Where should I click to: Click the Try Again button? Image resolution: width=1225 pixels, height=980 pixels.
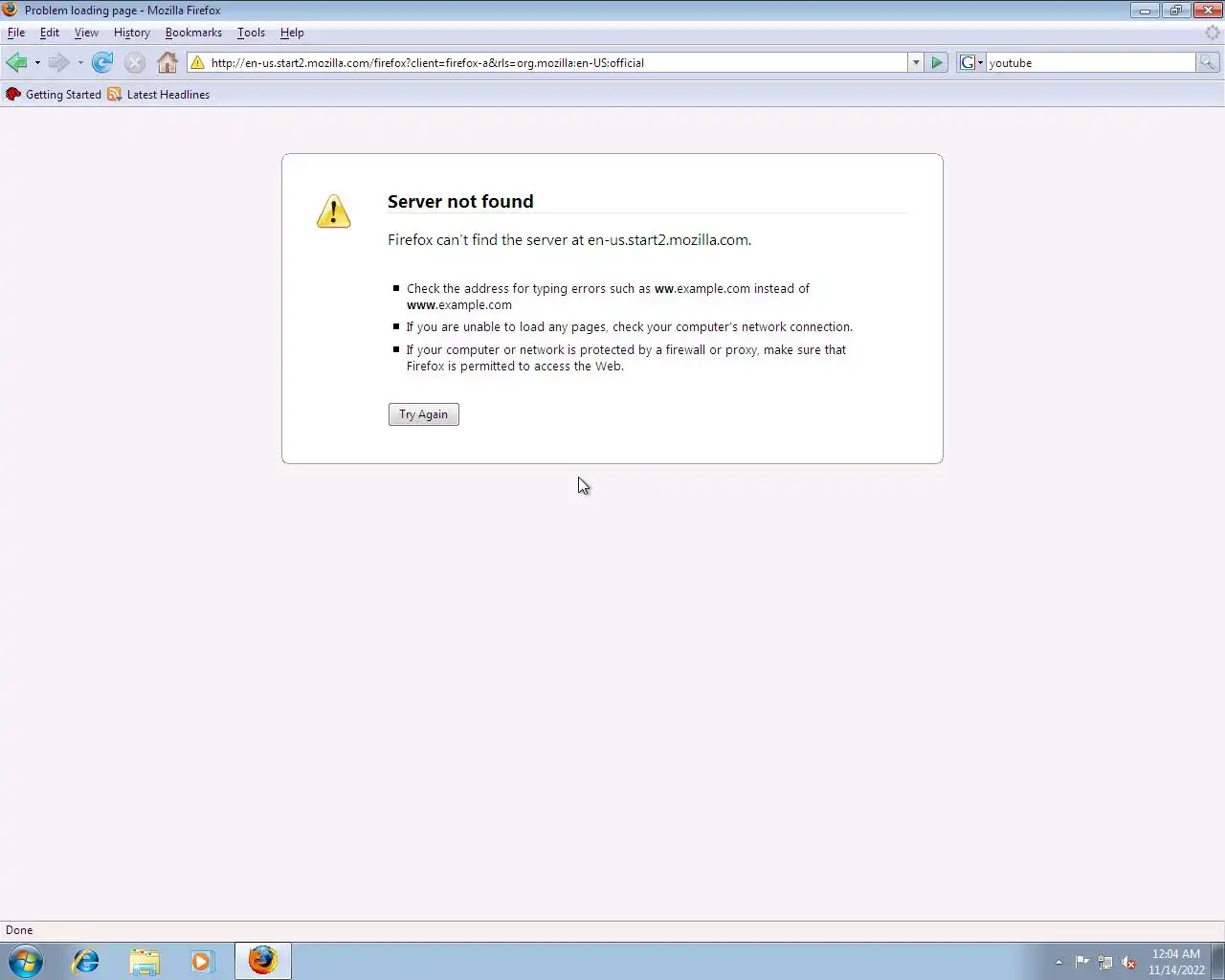pos(424,414)
